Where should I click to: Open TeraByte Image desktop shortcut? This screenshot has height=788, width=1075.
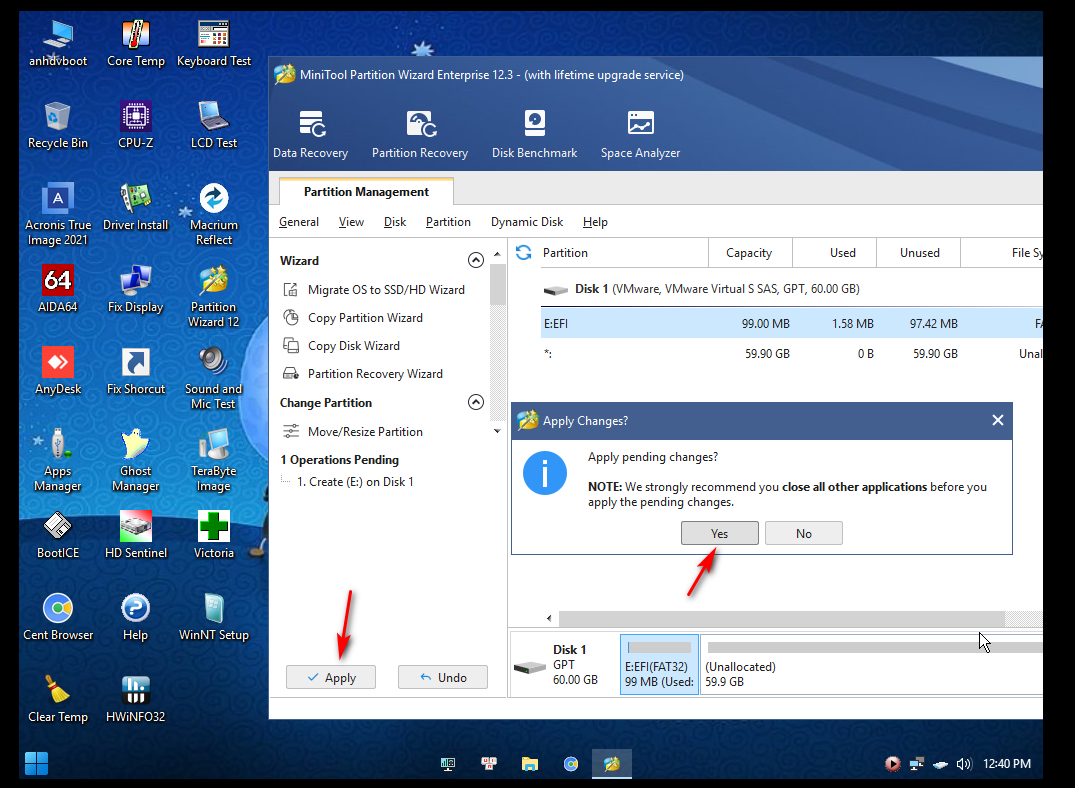point(214,461)
